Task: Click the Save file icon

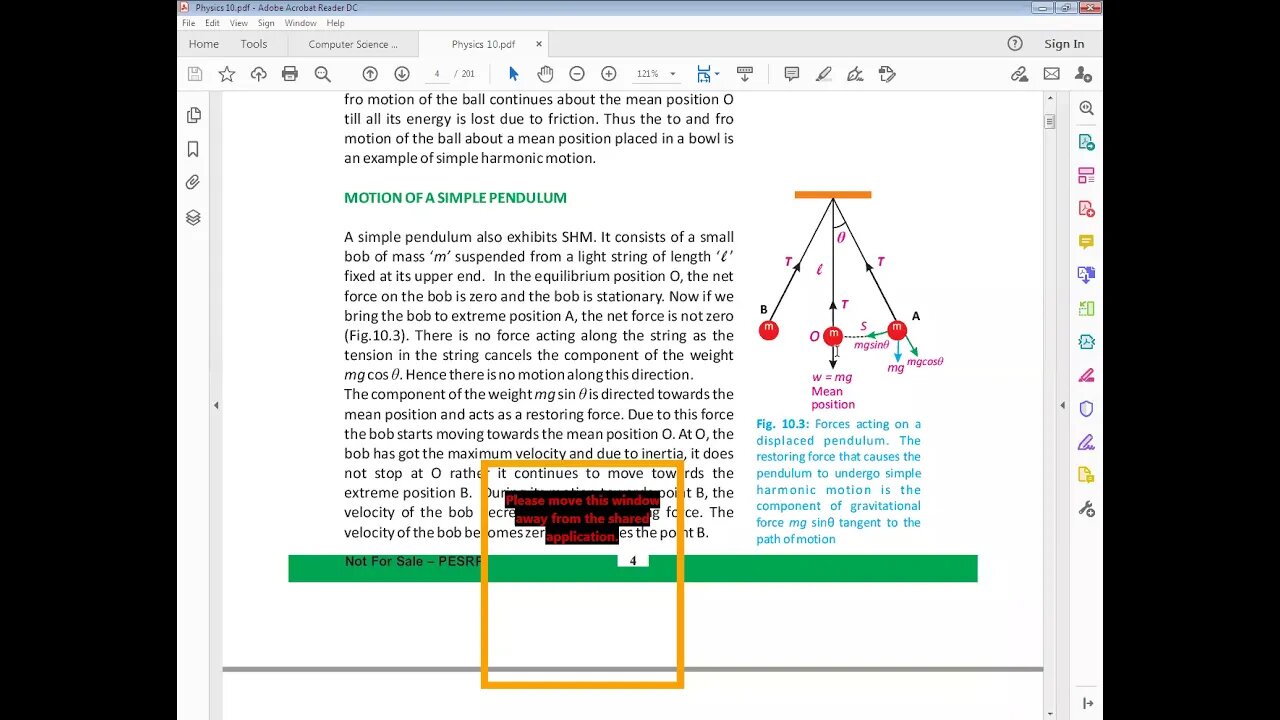Action: coord(195,74)
